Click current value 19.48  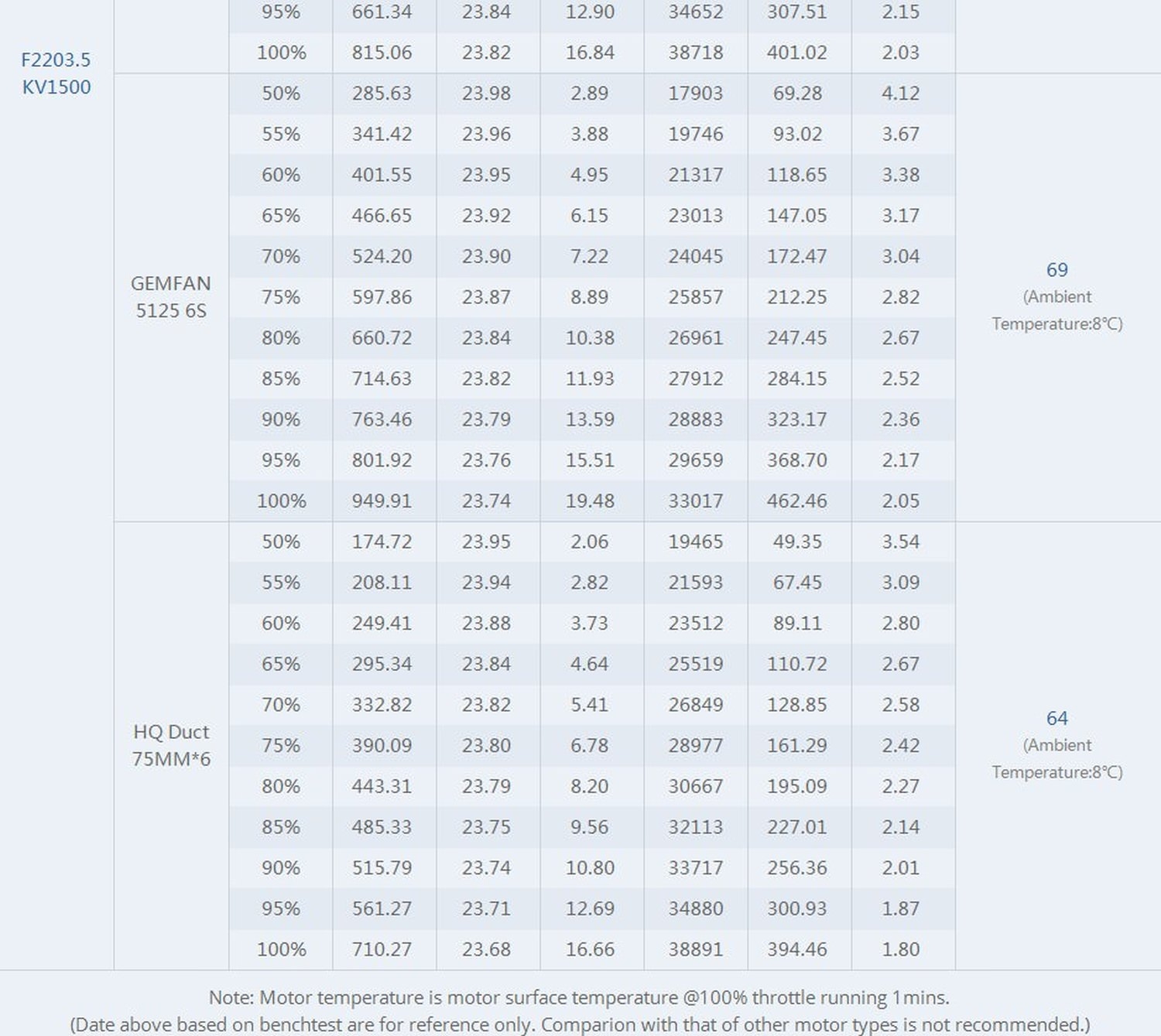click(x=590, y=501)
